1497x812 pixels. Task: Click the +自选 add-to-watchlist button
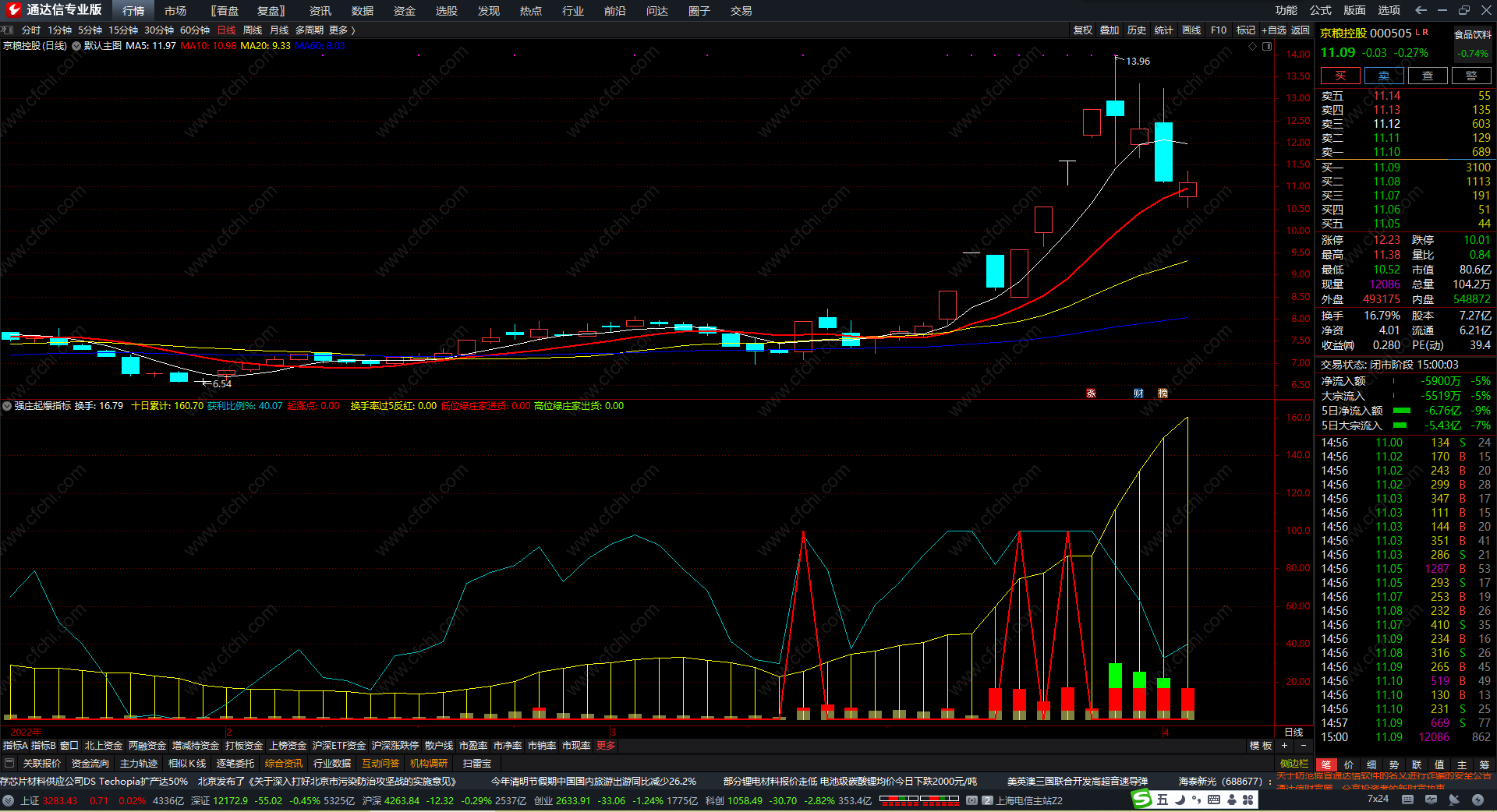pyautogui.click(x=1274, y=30)
